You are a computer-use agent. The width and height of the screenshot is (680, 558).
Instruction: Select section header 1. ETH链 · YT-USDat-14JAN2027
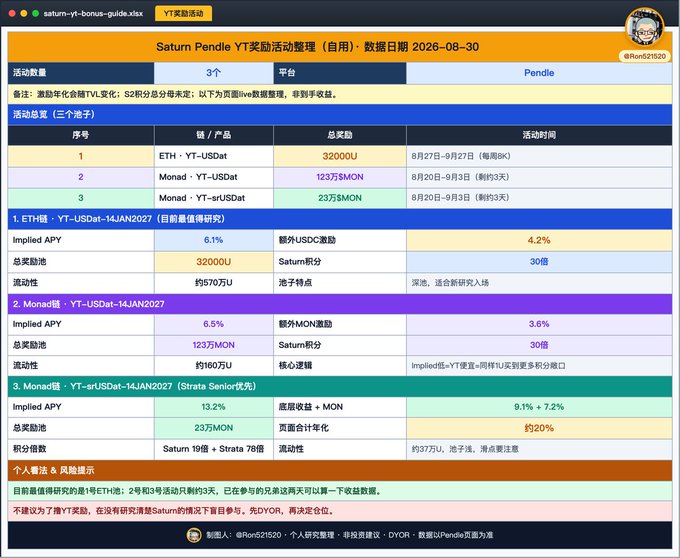340,219
